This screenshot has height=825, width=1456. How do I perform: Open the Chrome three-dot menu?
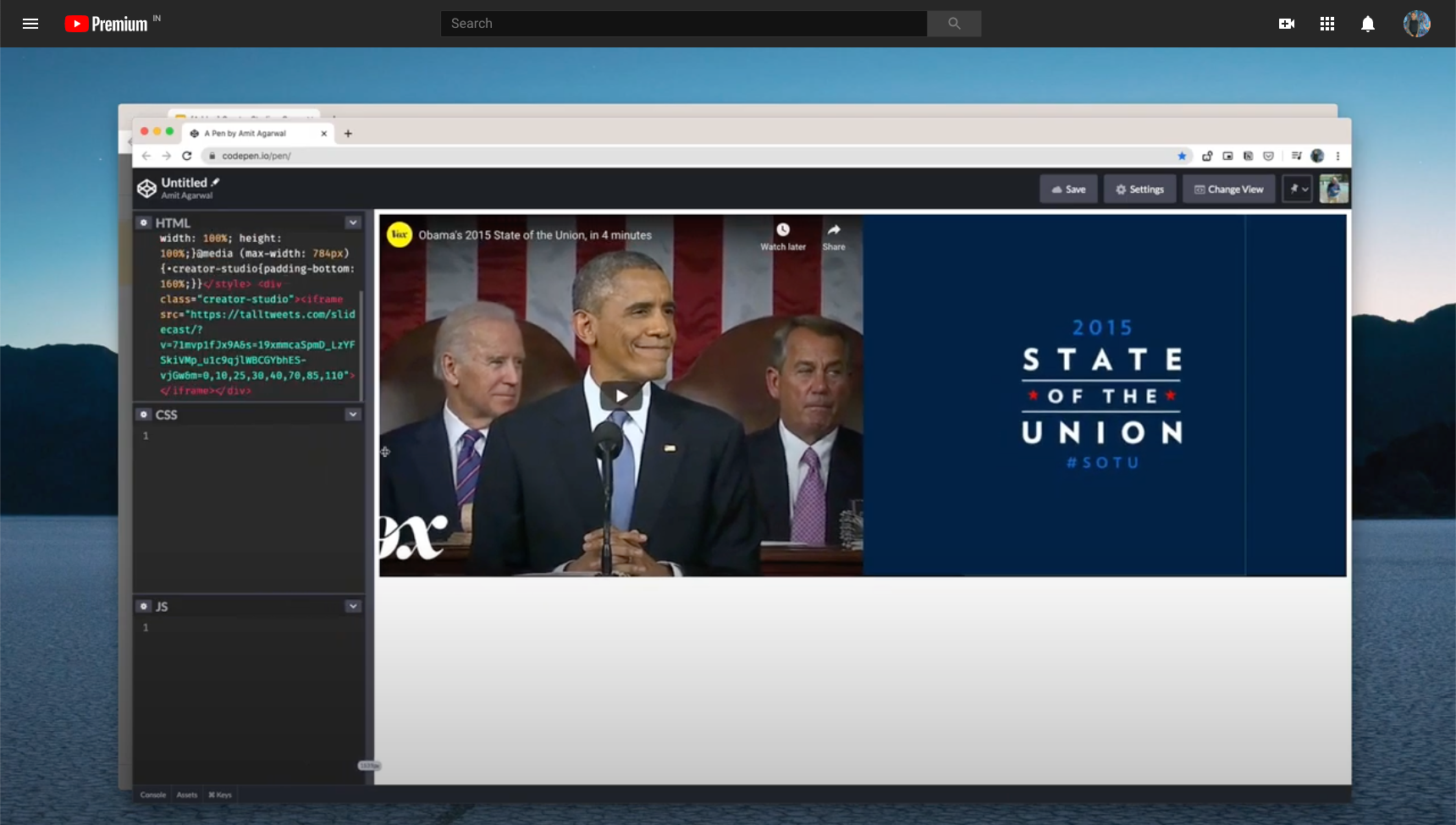[x=1337, y=156]
